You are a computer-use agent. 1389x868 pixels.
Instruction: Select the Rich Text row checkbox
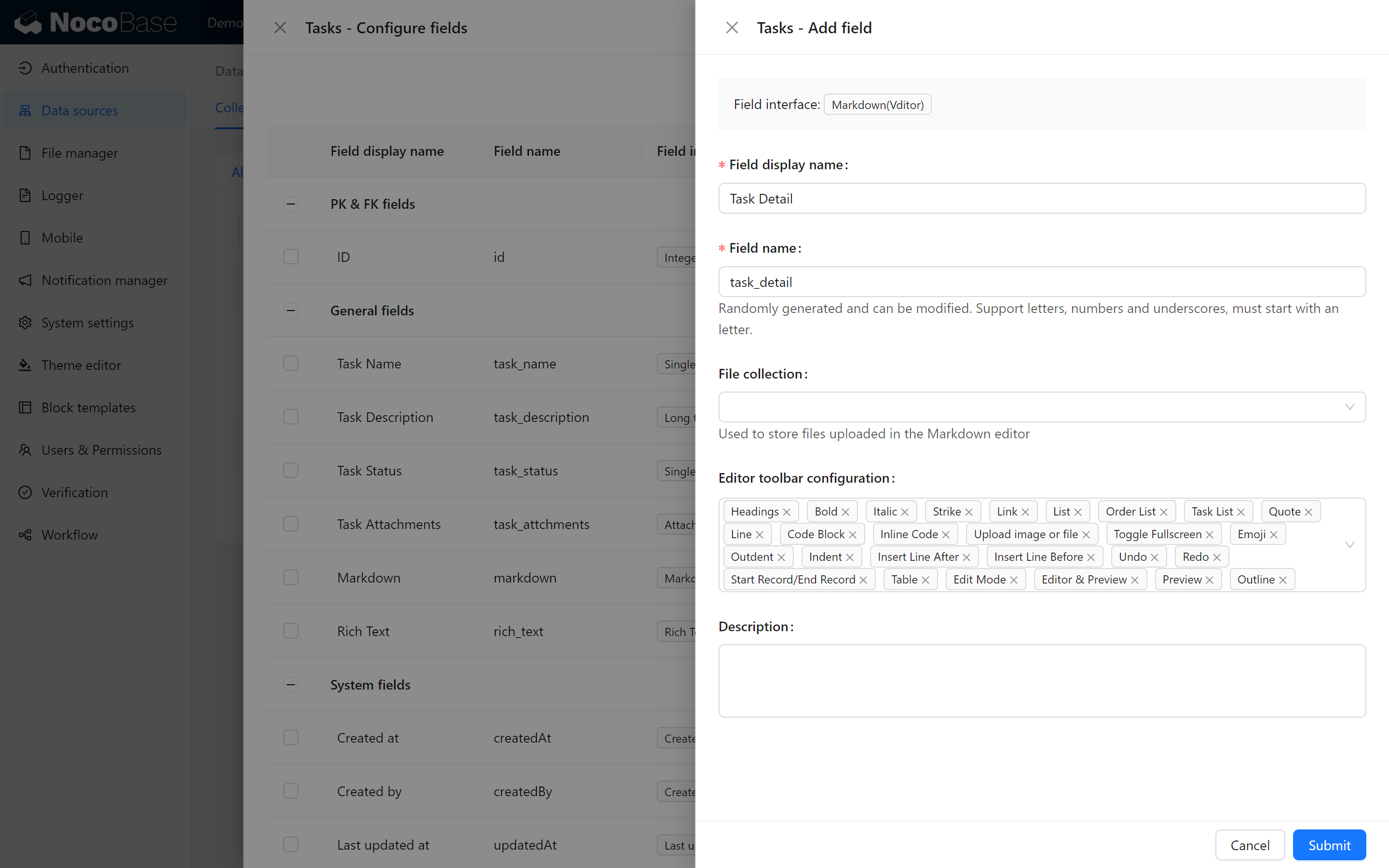(x=291, y=631)
